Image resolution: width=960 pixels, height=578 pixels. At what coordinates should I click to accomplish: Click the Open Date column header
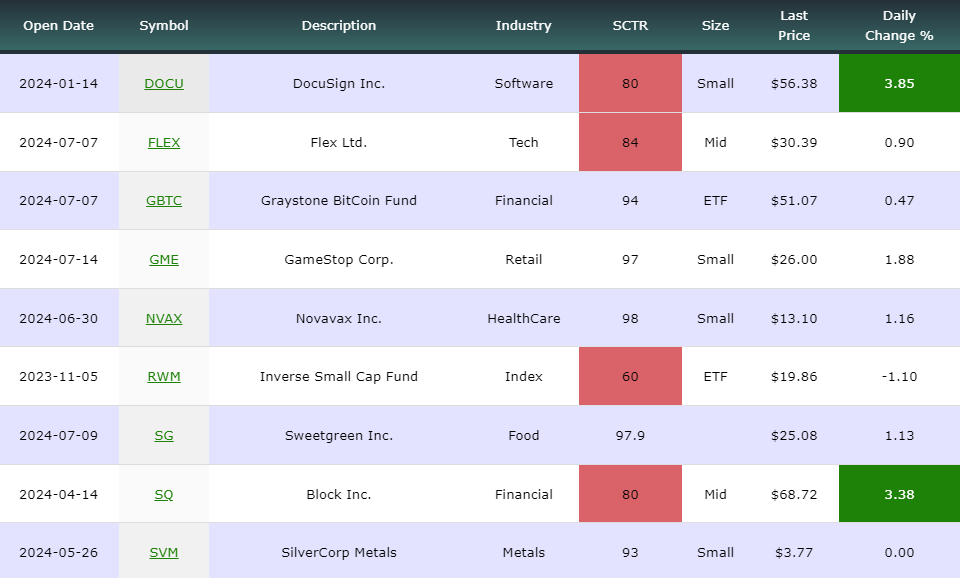(x=59, y=26)
